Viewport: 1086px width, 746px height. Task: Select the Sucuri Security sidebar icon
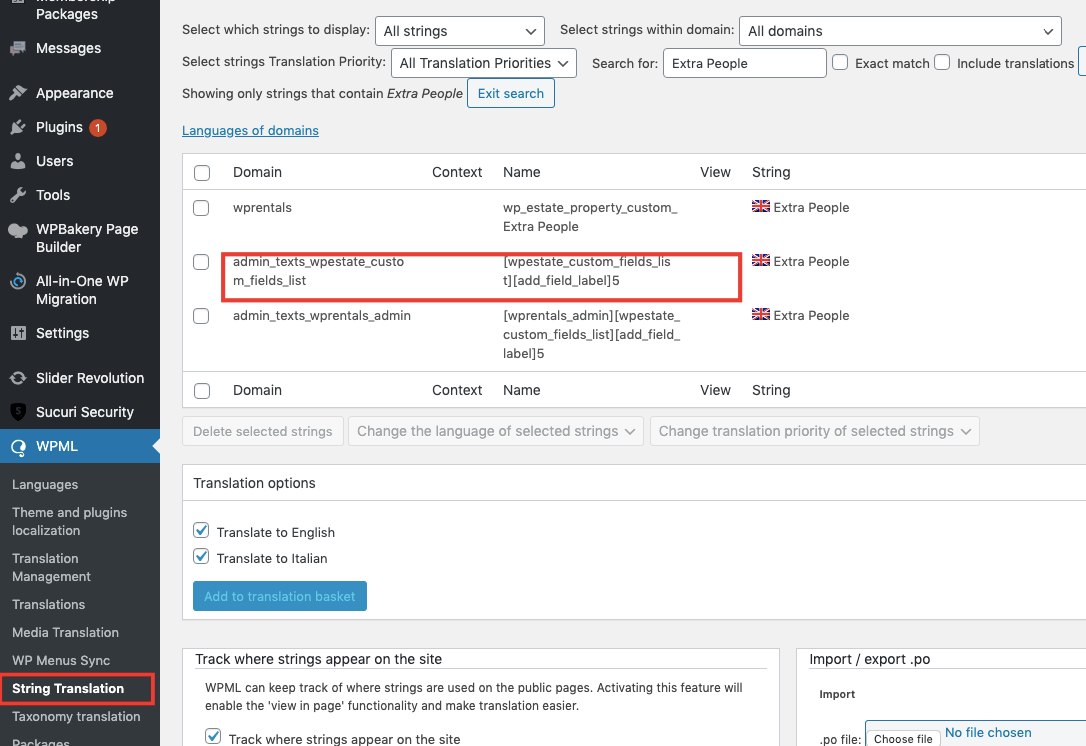click(x=18, y=412)
